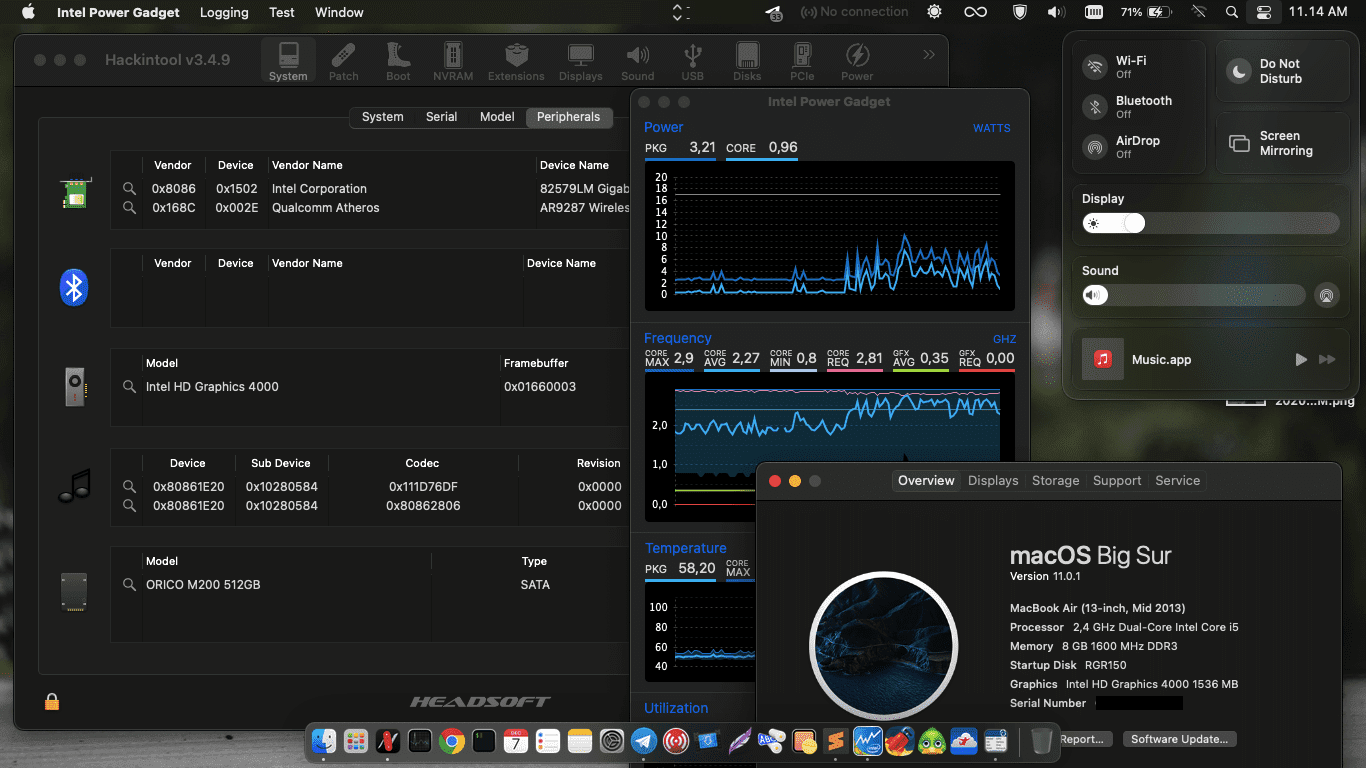Image resolution: width=1366 pixels, height=768 pixels.
Task: Open the NVRAM section in Hackintool
Action: point(453,61)
